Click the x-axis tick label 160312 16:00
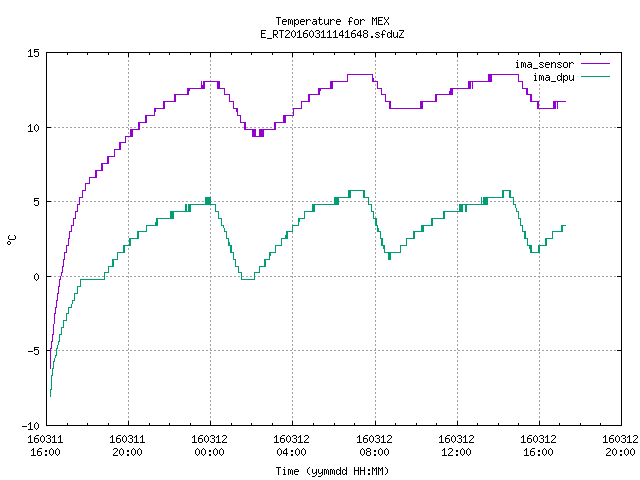Screen dimensions: 640x480 click(x=538, y=445)
